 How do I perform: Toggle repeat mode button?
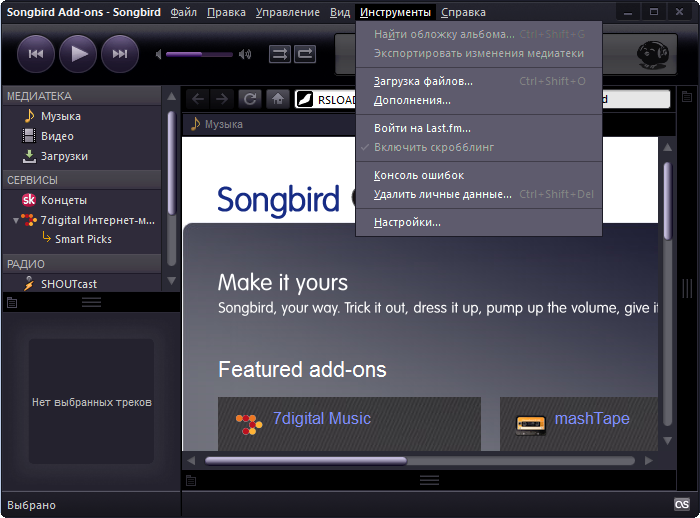(305, 54)
